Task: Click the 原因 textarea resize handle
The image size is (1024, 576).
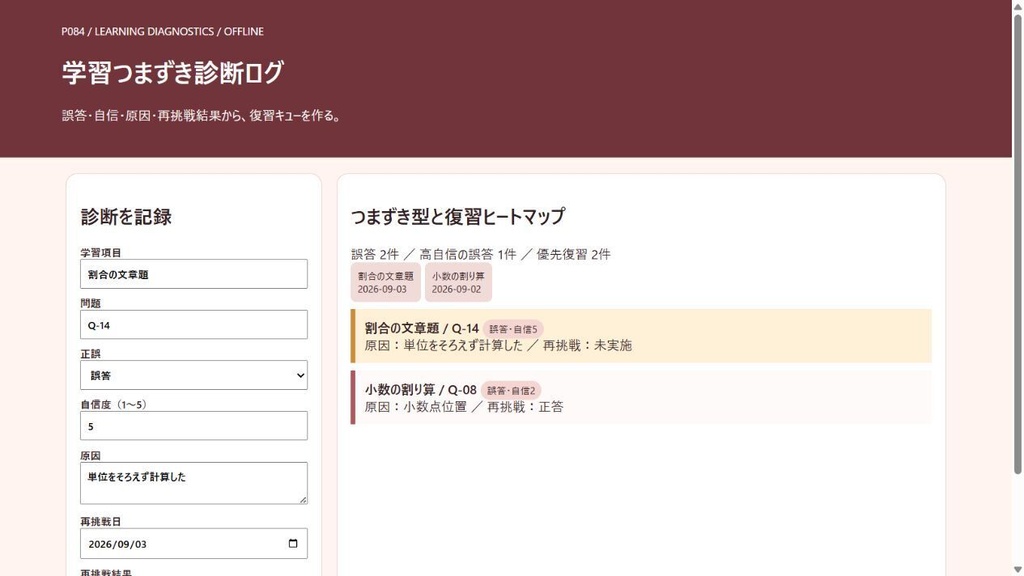Action: pyautogui.click(x=302, y=500)
